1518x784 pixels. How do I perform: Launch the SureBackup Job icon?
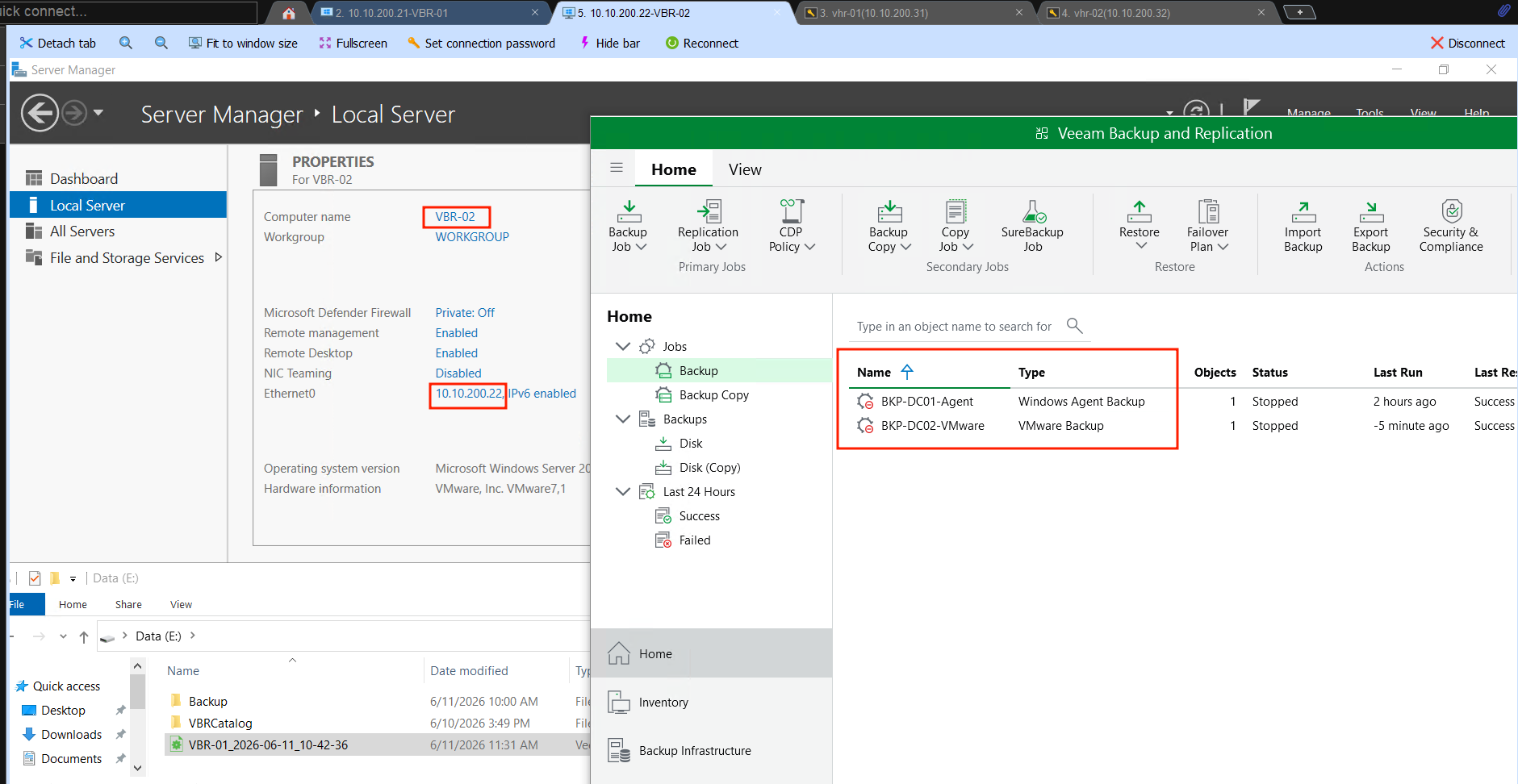(x=1034, y=211)
